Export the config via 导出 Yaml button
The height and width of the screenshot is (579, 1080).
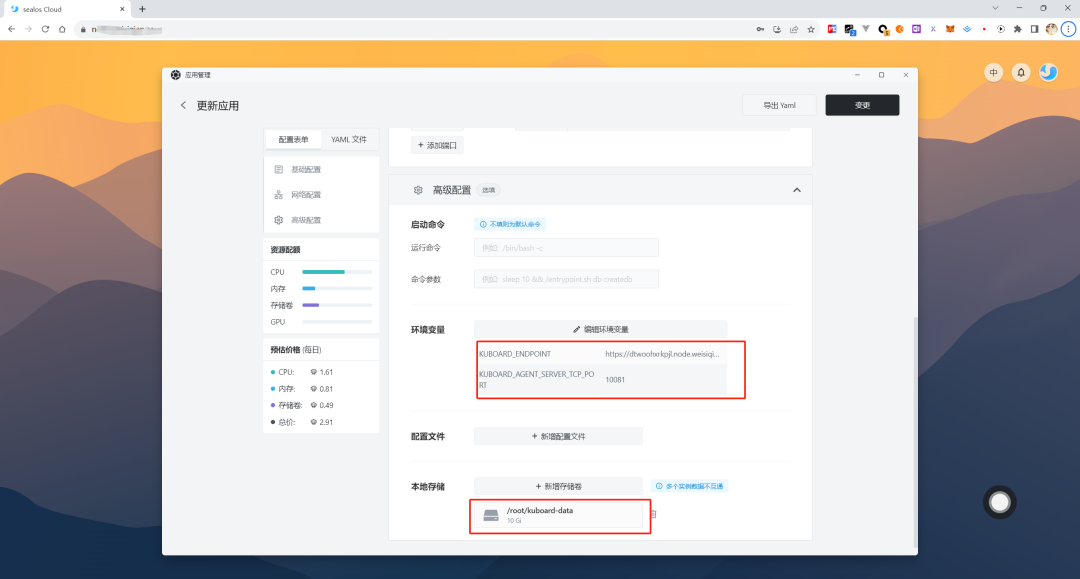click(779, 105)
